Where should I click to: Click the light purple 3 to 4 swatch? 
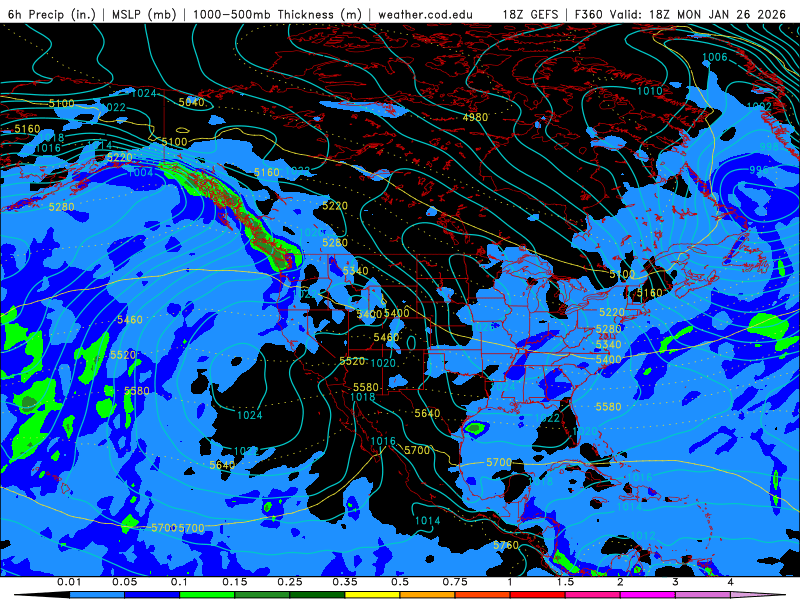click(x=703, y=595)
